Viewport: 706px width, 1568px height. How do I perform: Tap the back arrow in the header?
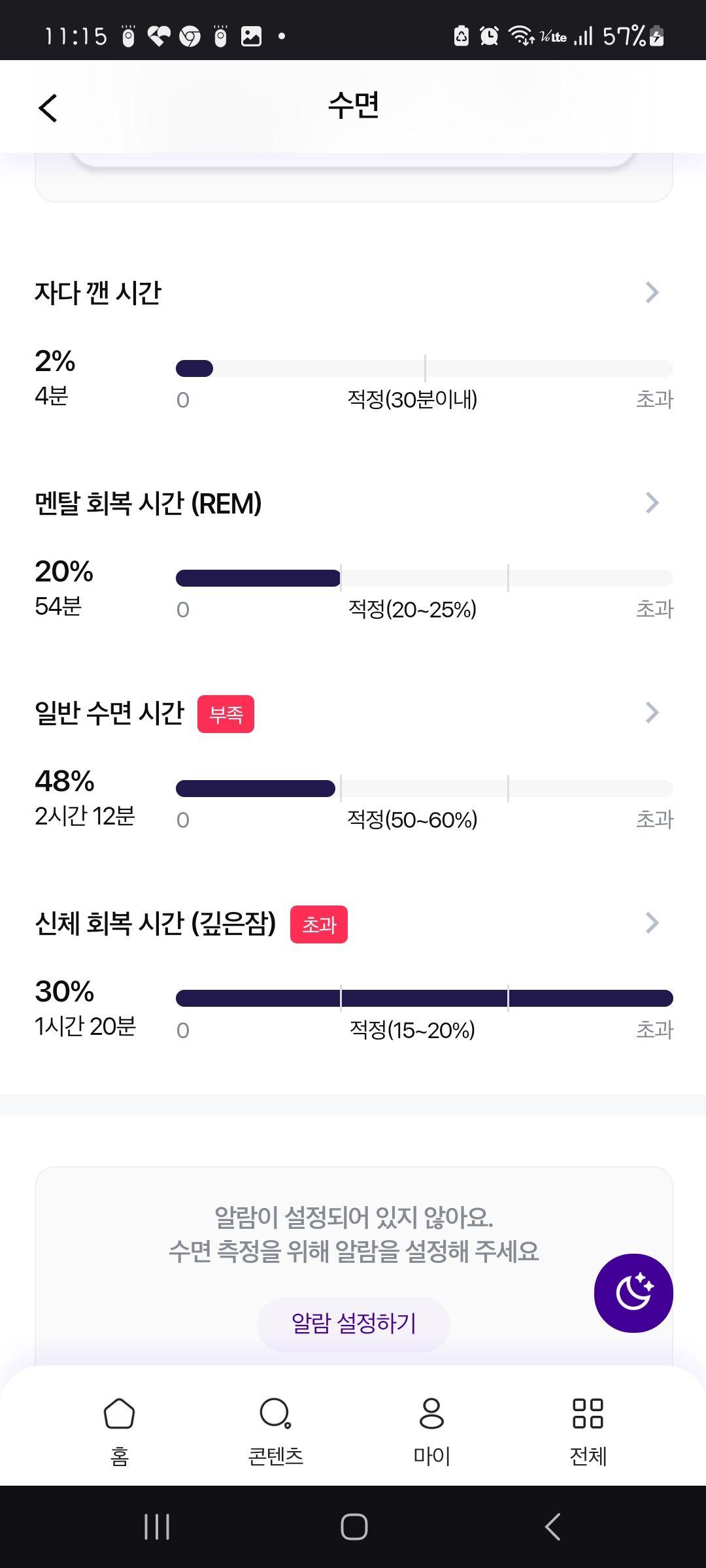point(48,108)
